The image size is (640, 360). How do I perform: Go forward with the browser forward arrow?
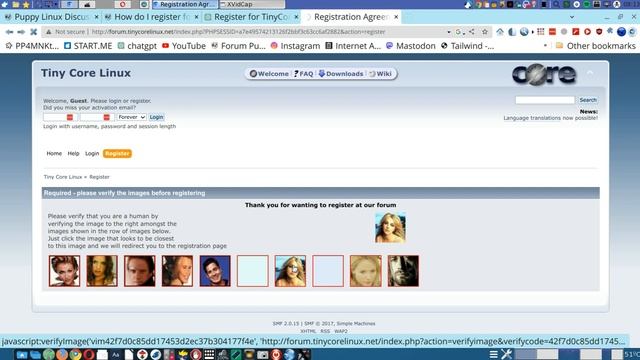pos(21,32)
